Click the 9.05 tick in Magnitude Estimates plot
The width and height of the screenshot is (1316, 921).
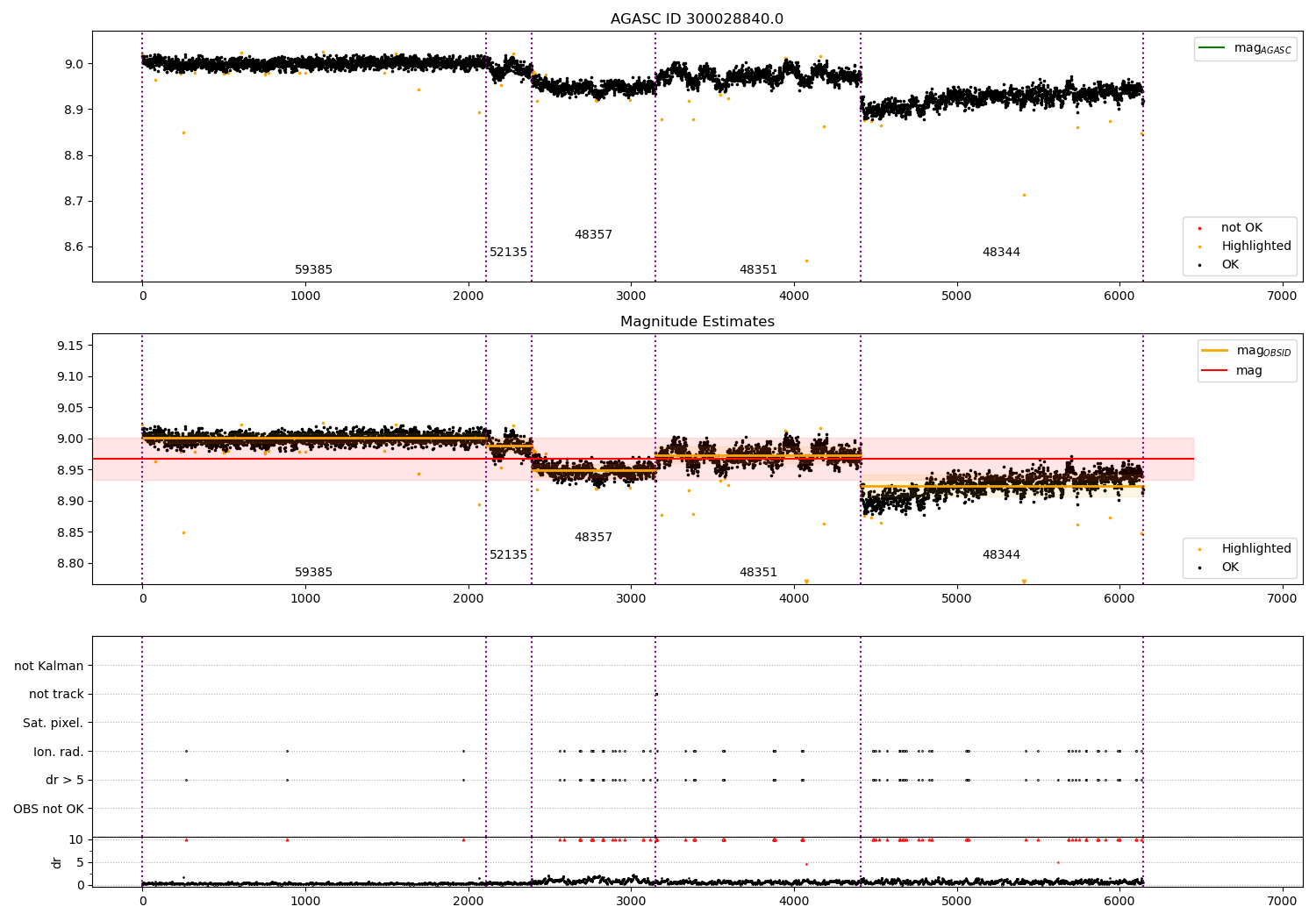(70, 409)
